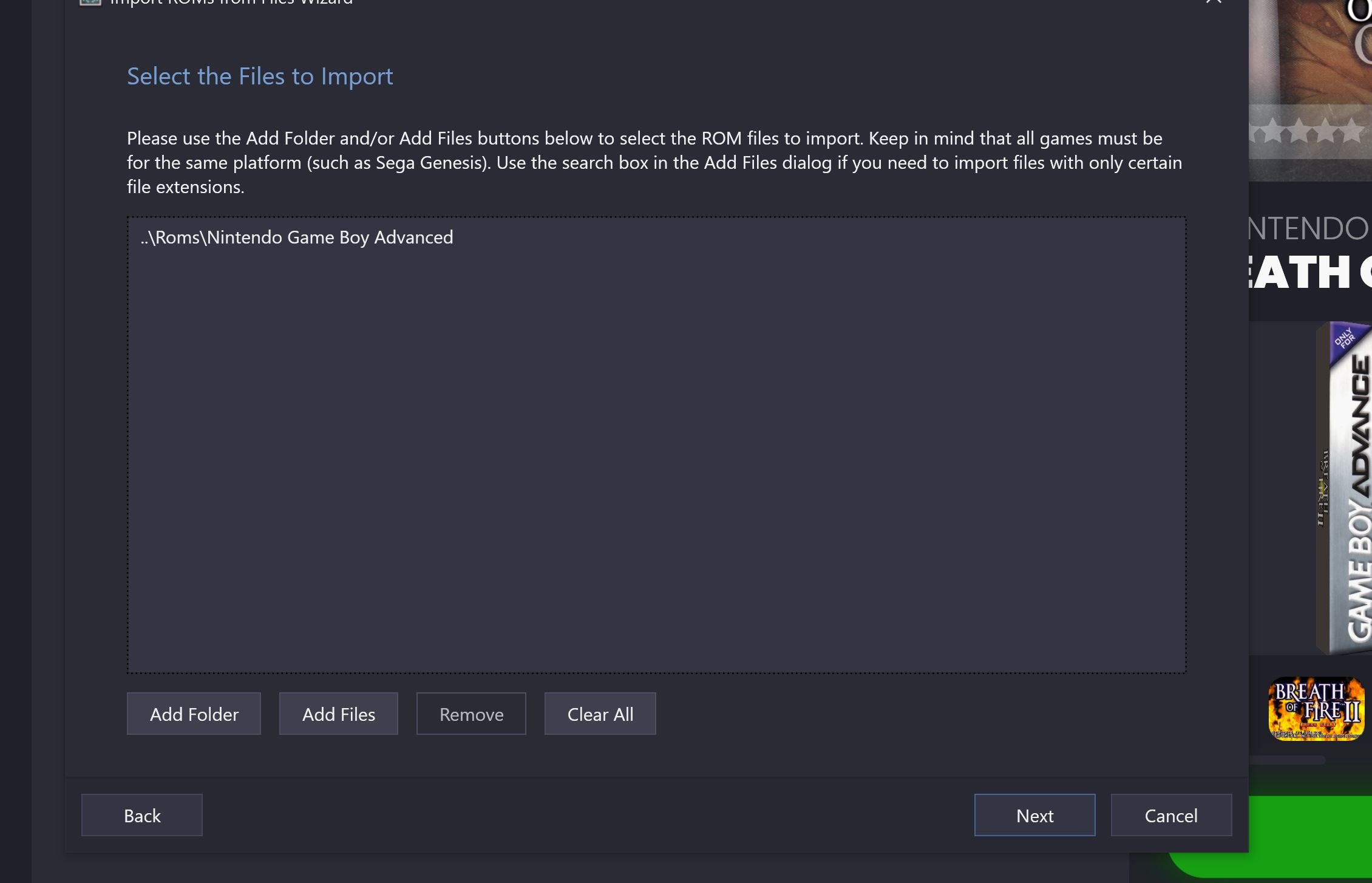Click the greyed-out Remove button
Image resolution: width=1372 pixels, height=883 pixels.
point(471,714)
